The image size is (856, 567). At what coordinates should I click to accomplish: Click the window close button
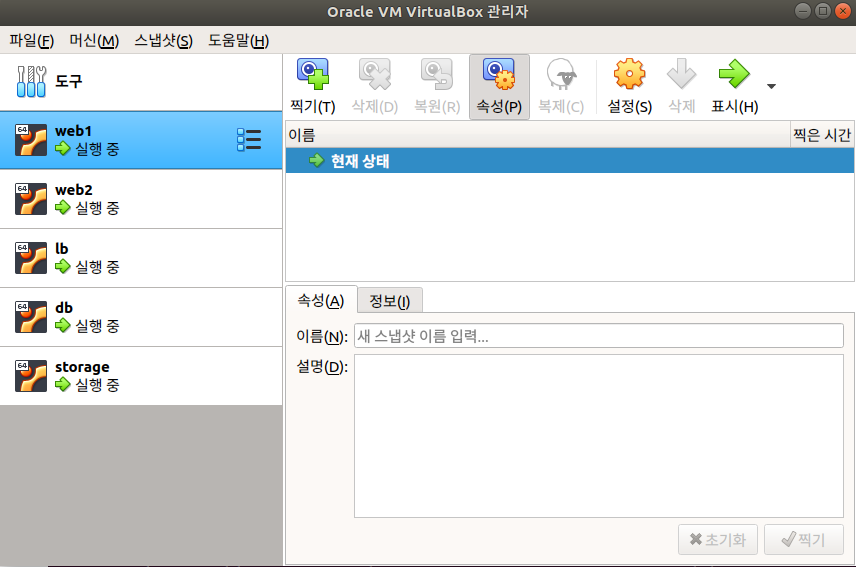click(x=843, y=11)
